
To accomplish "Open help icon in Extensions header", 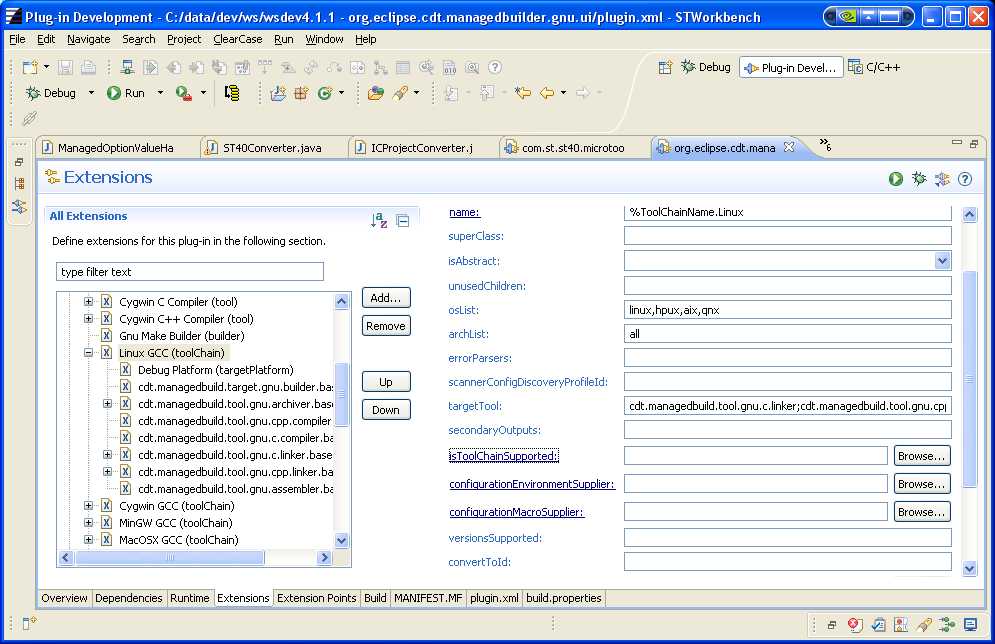I will (x=965, y=179).
